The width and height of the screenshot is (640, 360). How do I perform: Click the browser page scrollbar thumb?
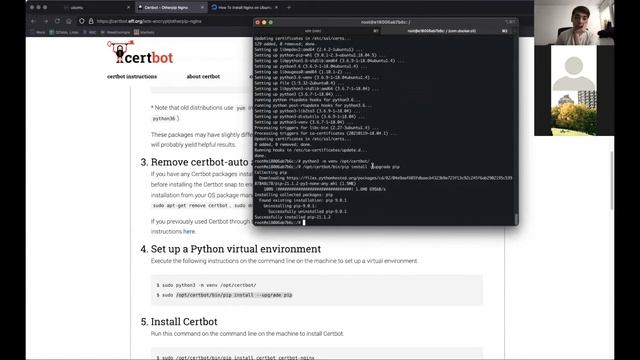coord(612,180)
